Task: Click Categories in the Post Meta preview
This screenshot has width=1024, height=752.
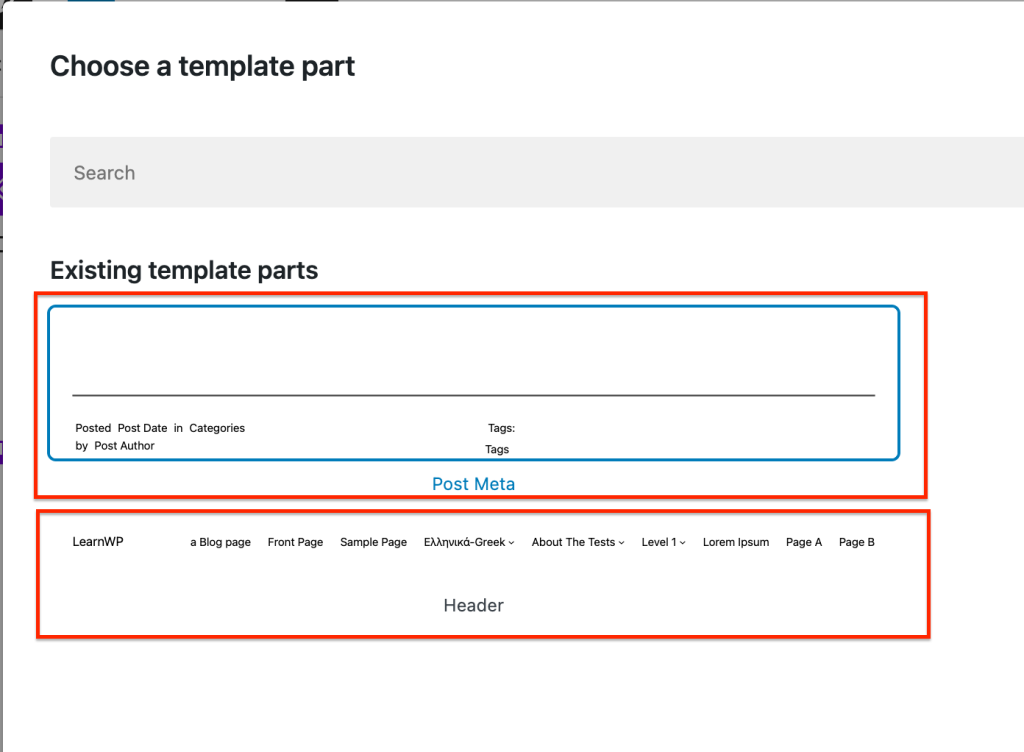Action: [x=217, y=428]
